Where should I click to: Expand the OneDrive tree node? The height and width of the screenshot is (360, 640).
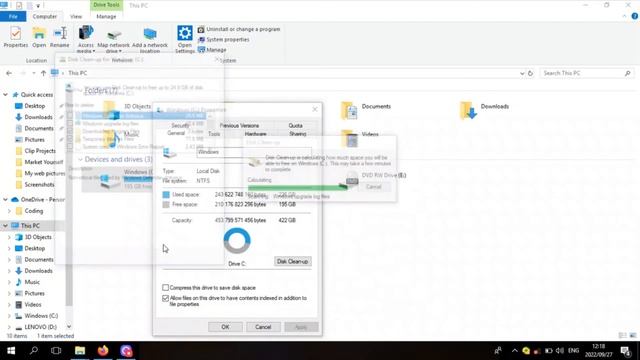pyautogui.click(x=5, y=200)
